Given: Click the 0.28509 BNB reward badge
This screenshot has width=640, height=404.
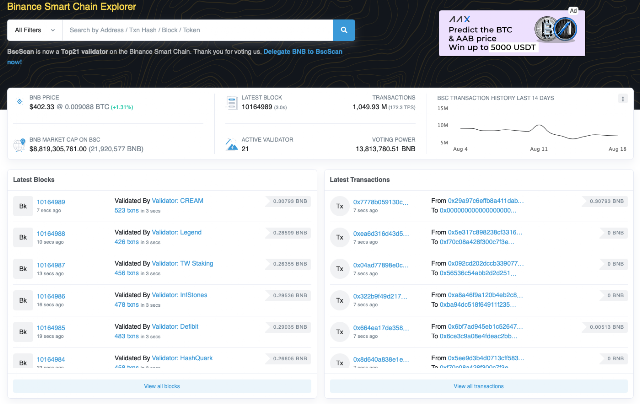Looking at the screenshot, I should [289, 233].
